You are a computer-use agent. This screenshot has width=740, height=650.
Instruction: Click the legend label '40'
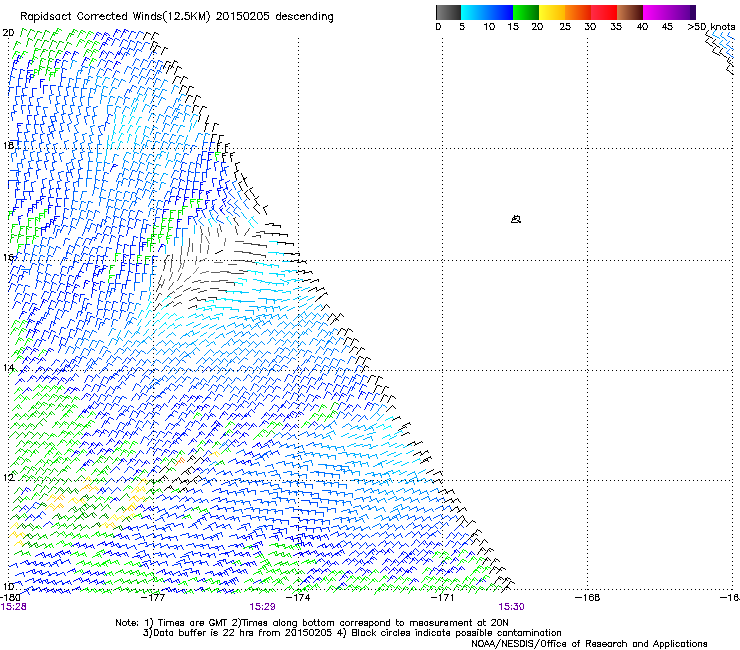point(642,27)
